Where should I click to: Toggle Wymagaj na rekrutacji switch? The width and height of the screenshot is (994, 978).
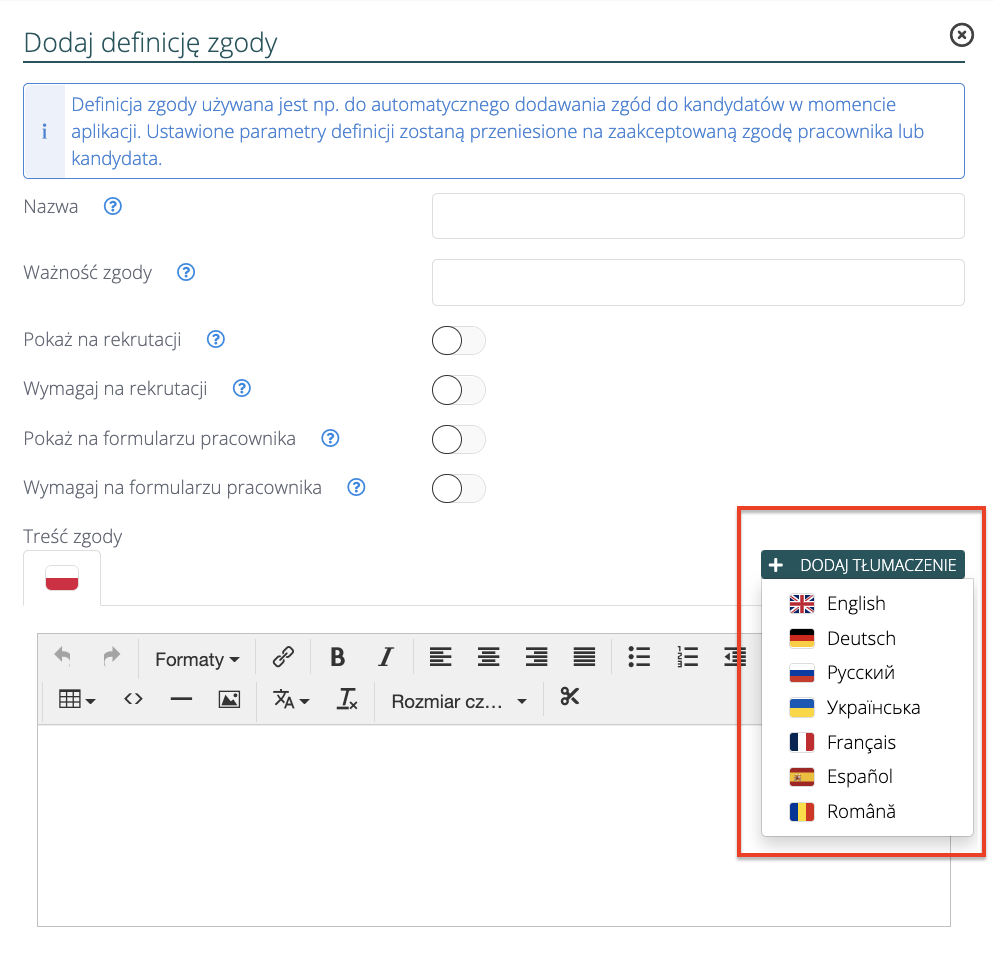[x=458, y=390]
